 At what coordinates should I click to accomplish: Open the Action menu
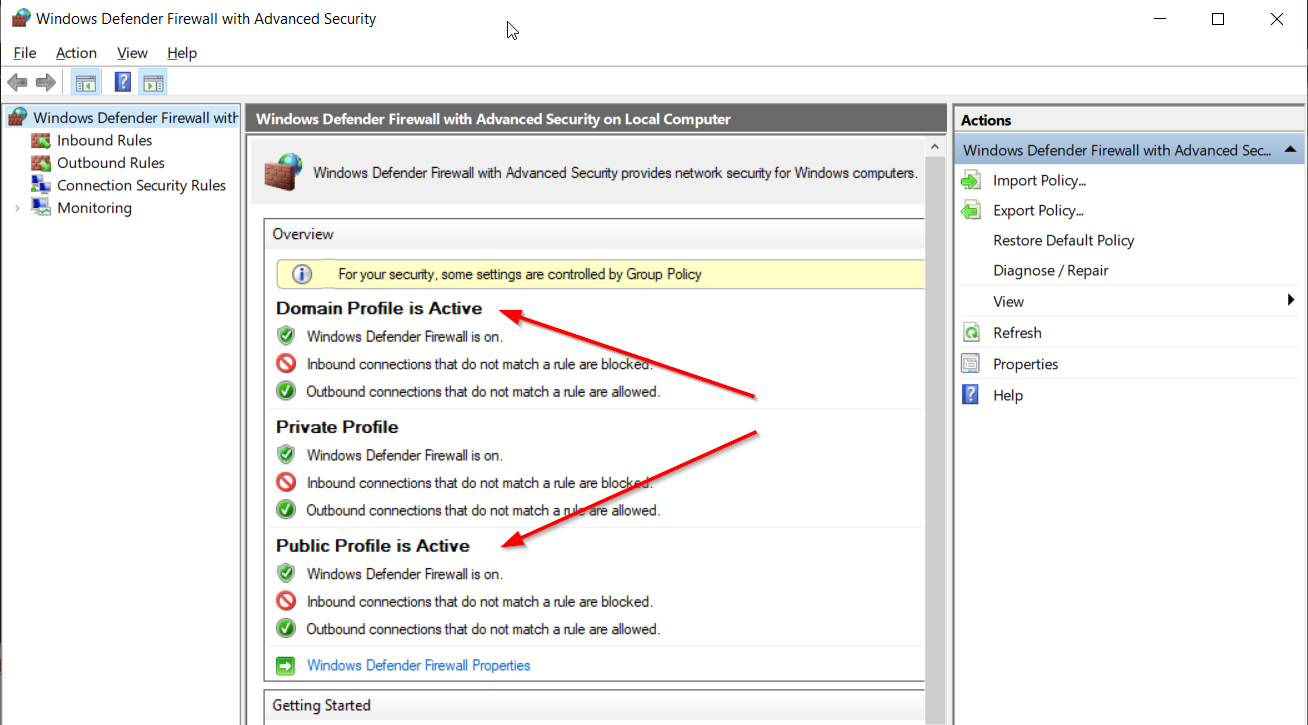click(x=76, y=53)
